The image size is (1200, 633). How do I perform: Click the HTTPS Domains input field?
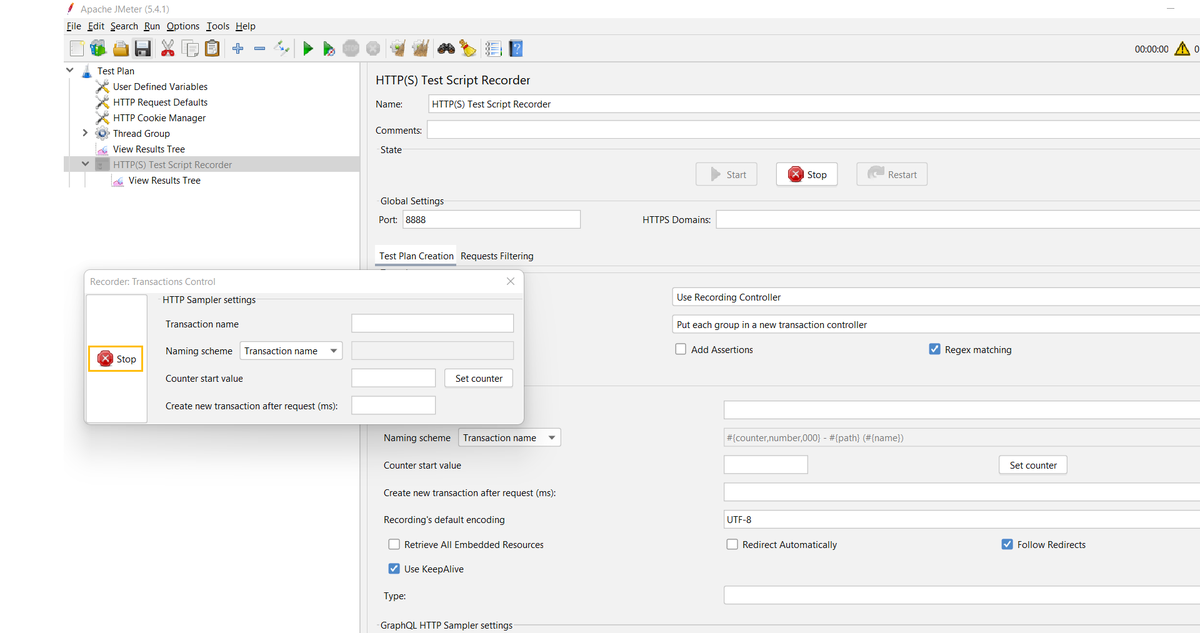(x=958, y=220)
